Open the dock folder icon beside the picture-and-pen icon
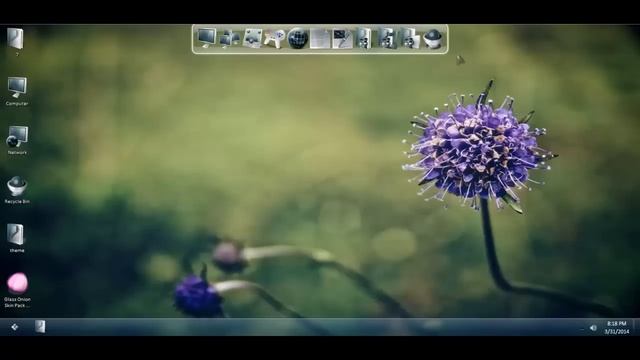The image size is (640, 360). (x=364, y=38)
